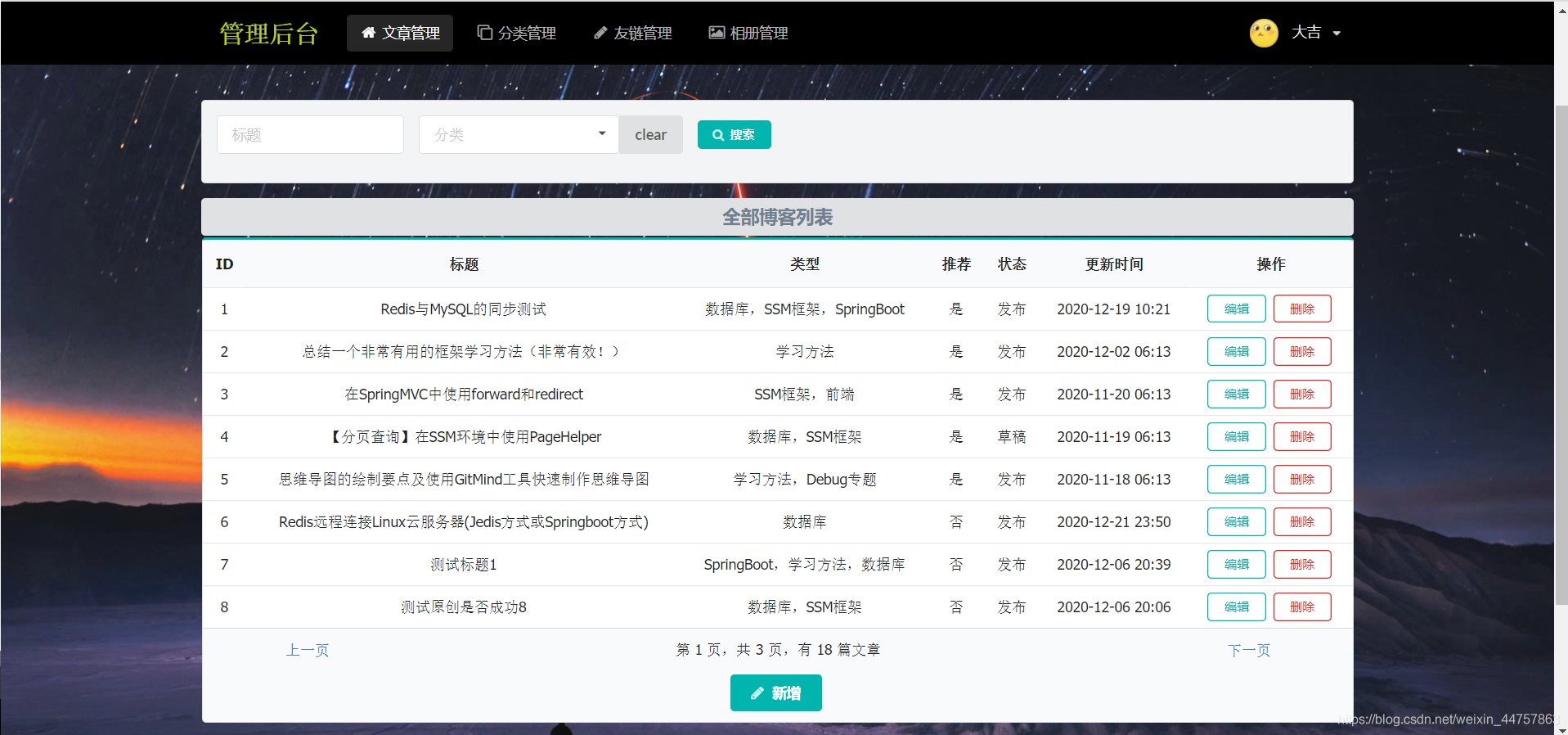Delete the Redis远程连接Linux article
The height and width of the screenshot is (735, 1568).
(1301, 521)
